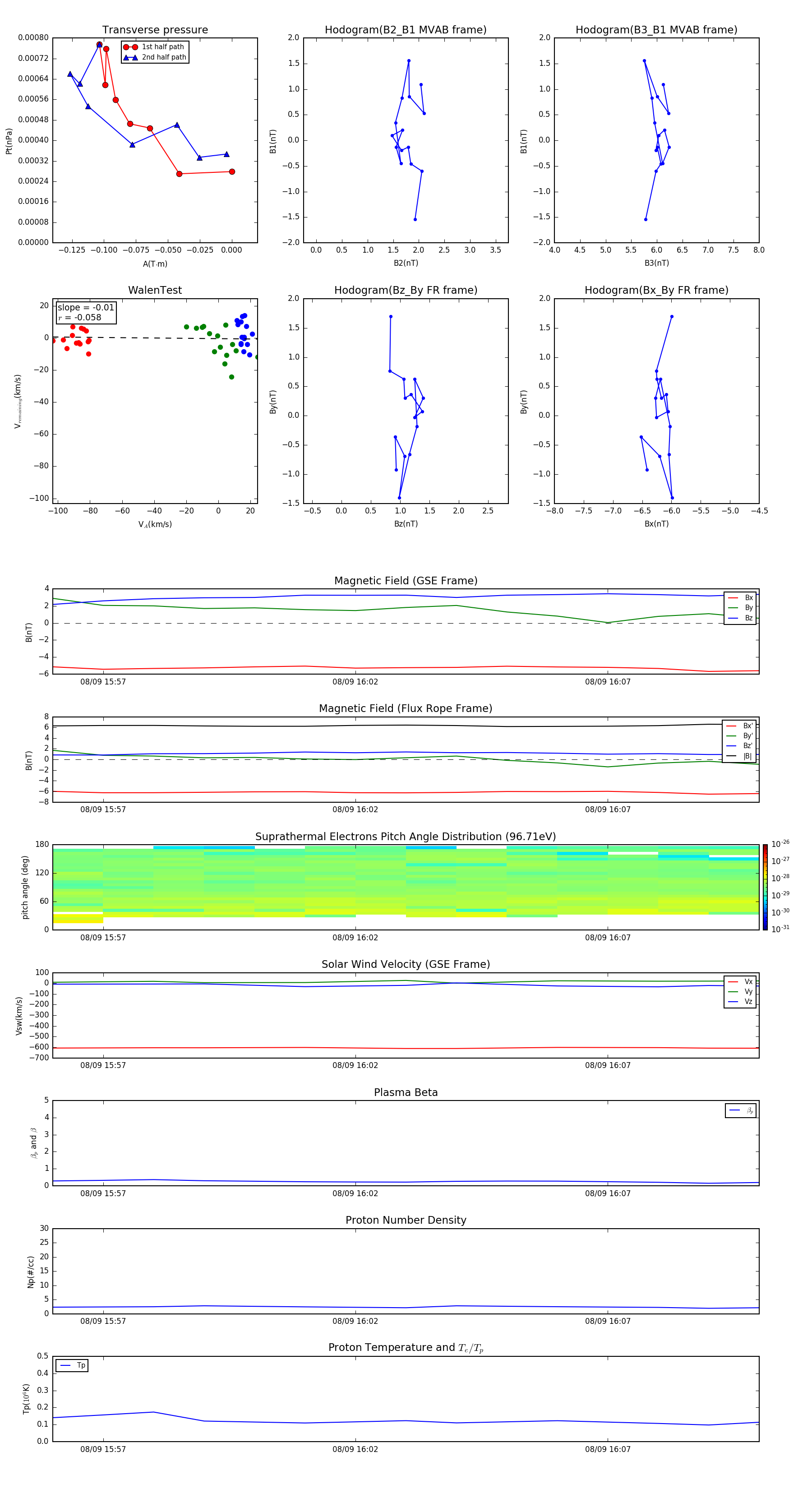Click the 'Suprathermal Electrons Pitch Angle Distribution' title
This screenshot has width=812, height=1489.
[x=406, y=837]
